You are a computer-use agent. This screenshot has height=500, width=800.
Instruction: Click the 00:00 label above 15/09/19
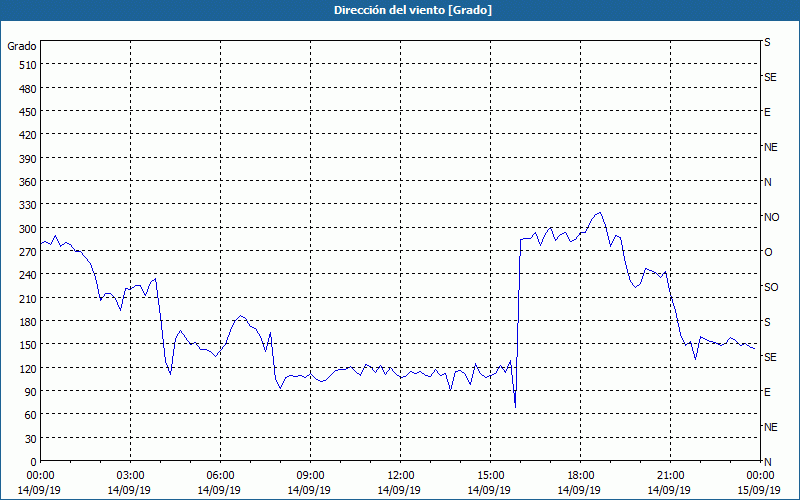(760, 476)
